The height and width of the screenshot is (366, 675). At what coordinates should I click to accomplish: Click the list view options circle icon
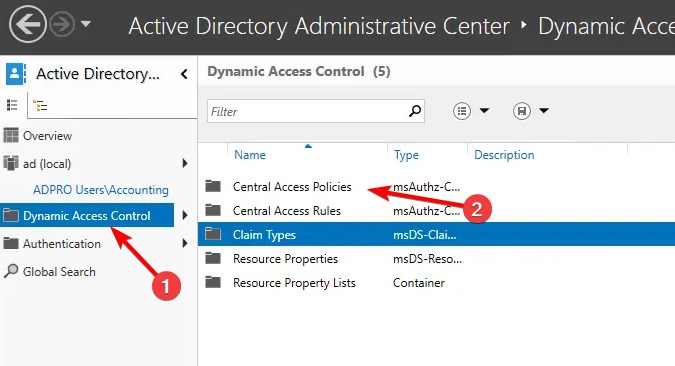[461, 111]
